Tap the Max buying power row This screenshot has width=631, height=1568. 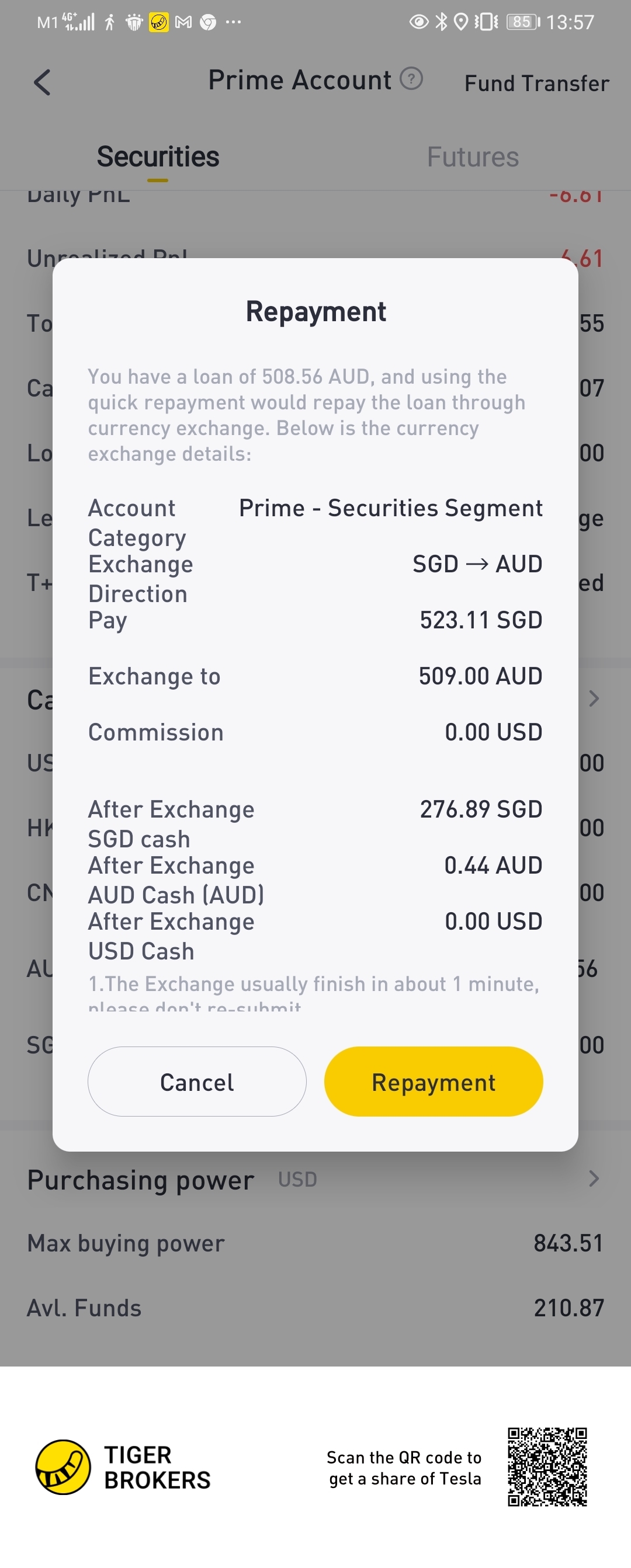click(315, 1243)
